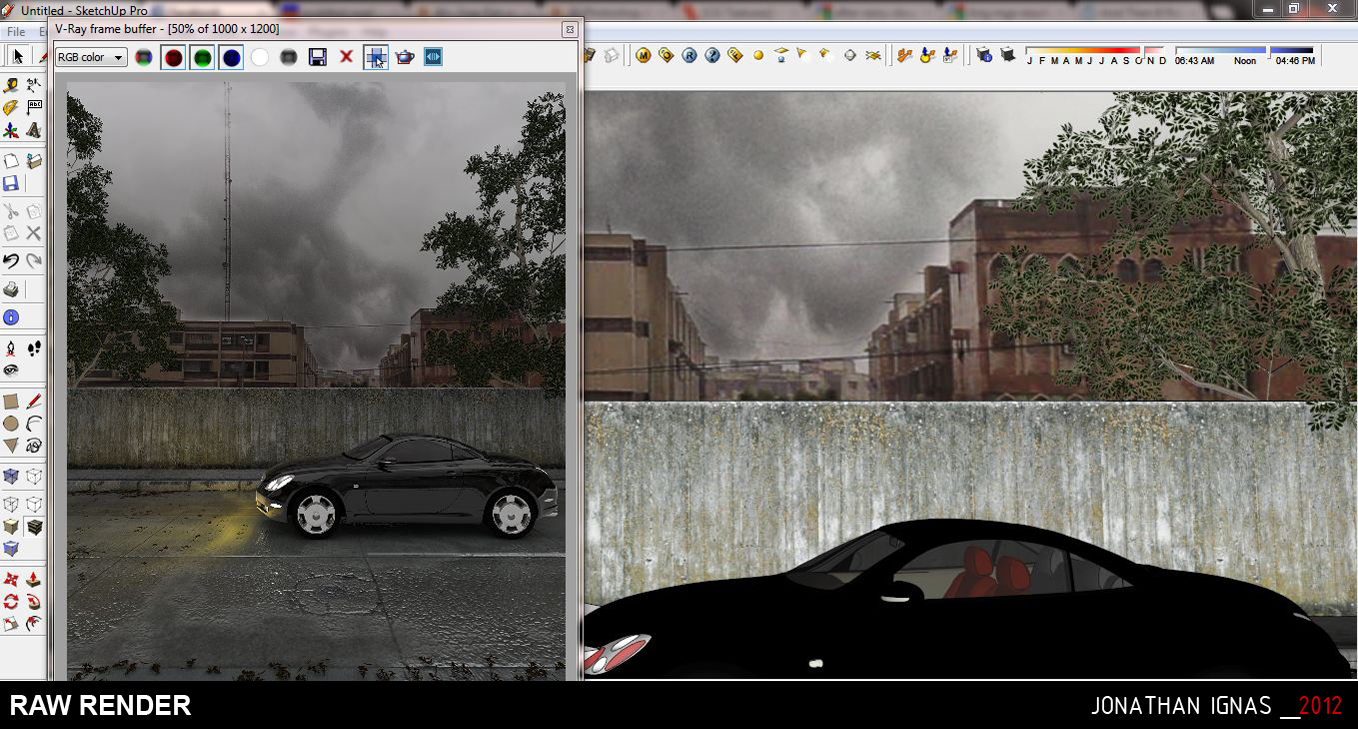Toggle monochrome view in the frame buffer
The width and height of the screenshot is (1358, 729).
coord(290,57)
